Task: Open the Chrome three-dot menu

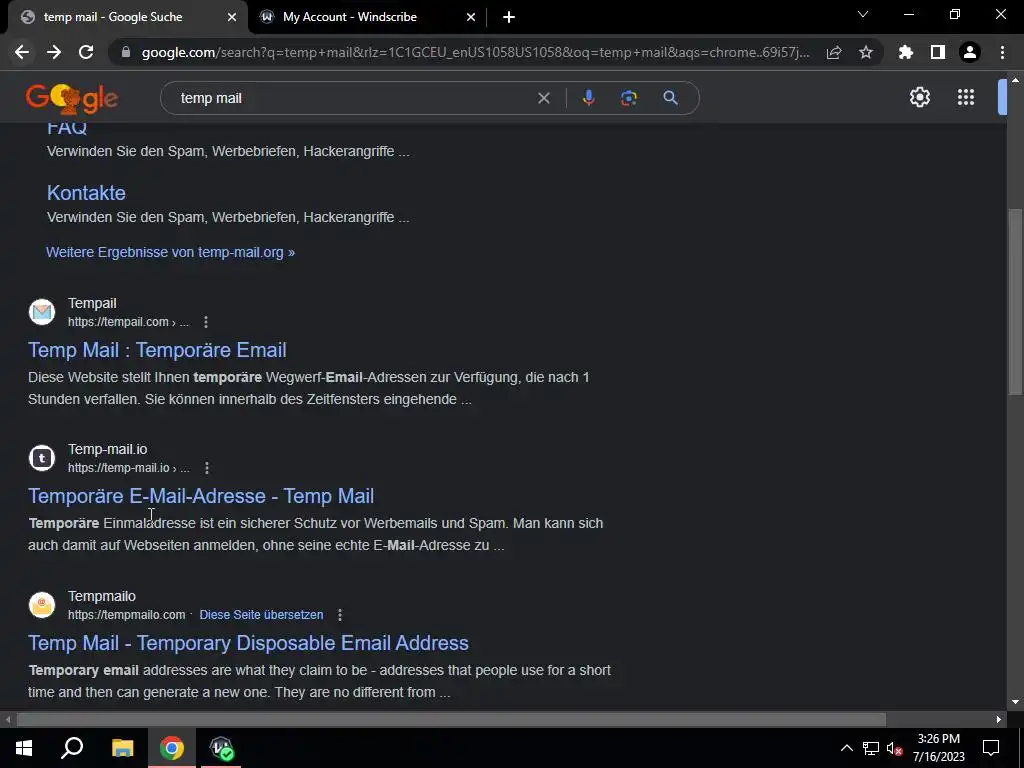Action: tap(1002, 52)
